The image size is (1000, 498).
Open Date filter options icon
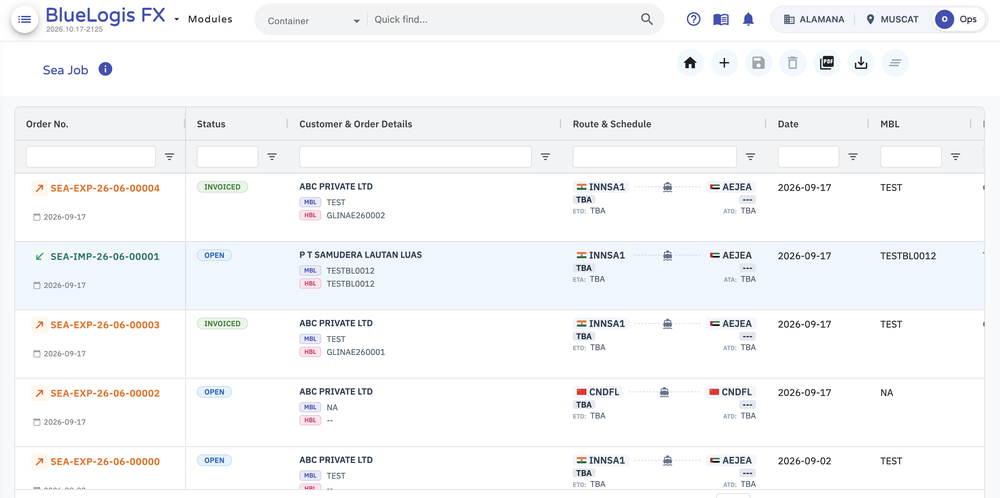853,157
